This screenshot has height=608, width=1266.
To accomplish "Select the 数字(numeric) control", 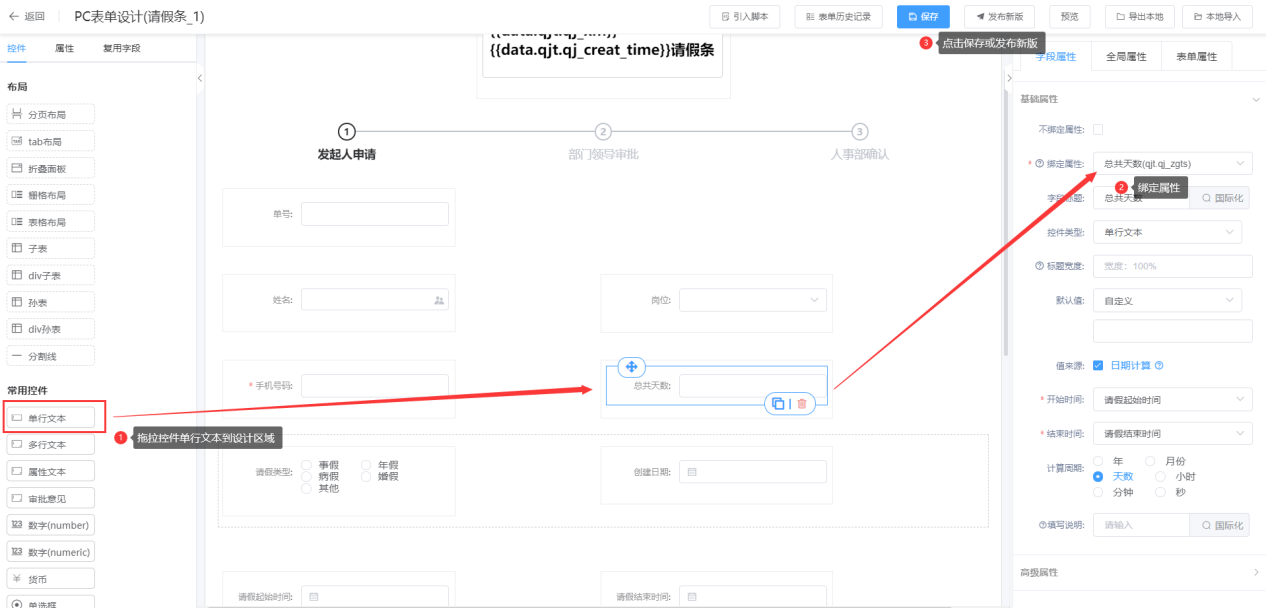I will (x=51, y=552).
